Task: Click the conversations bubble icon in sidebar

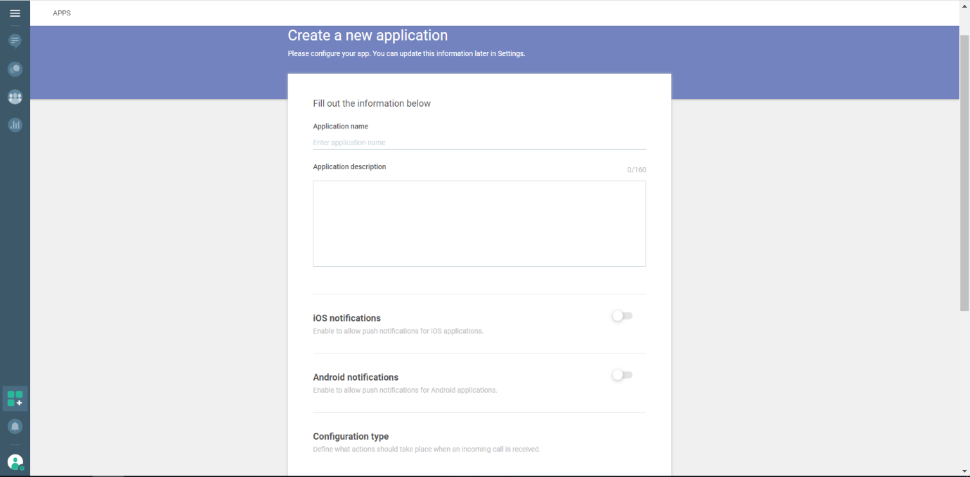Action: 15,69
